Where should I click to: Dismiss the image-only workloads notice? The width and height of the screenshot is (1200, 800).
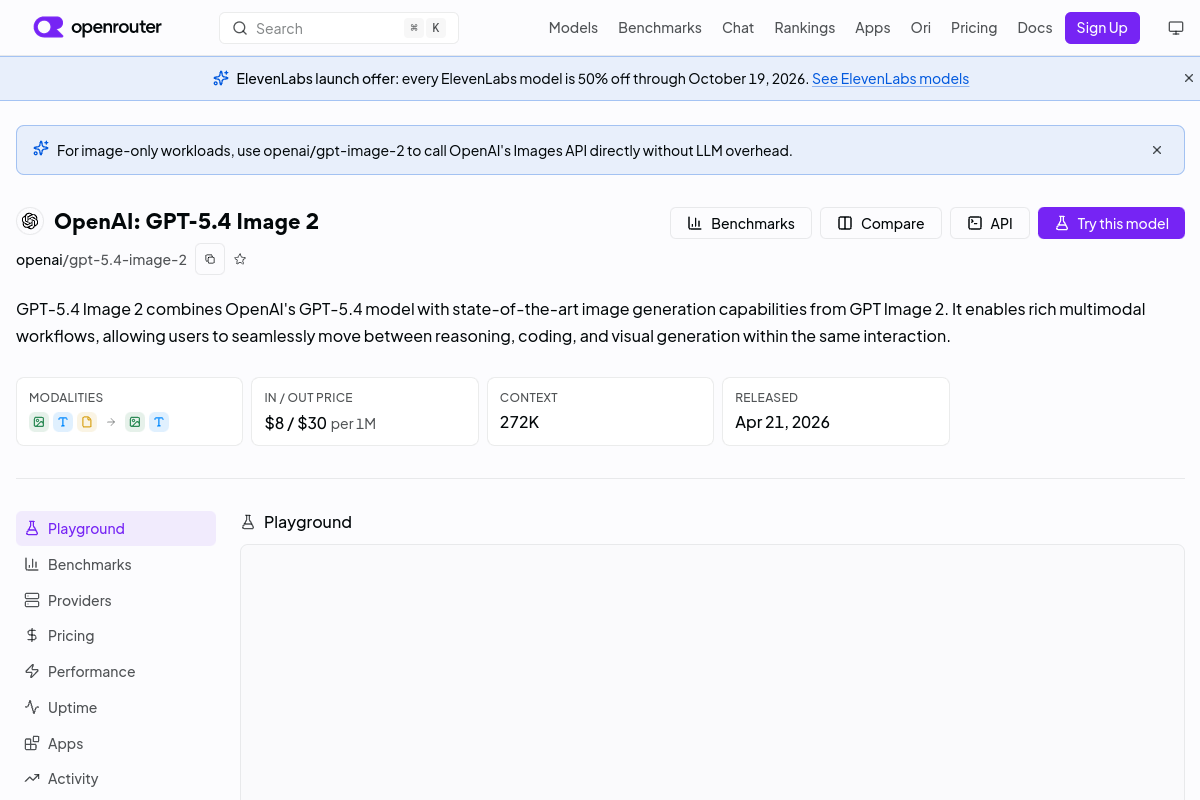click(x=1157, y=150)
